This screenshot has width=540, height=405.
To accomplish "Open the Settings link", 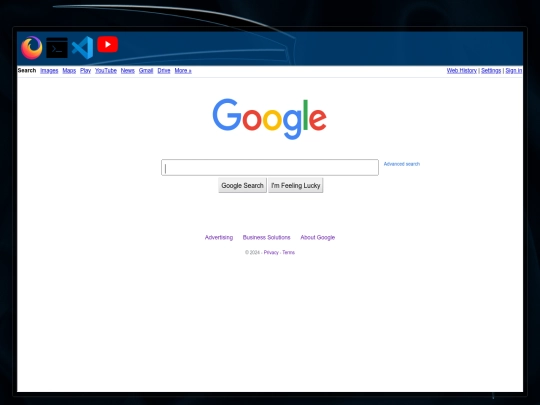I will 491,71.
